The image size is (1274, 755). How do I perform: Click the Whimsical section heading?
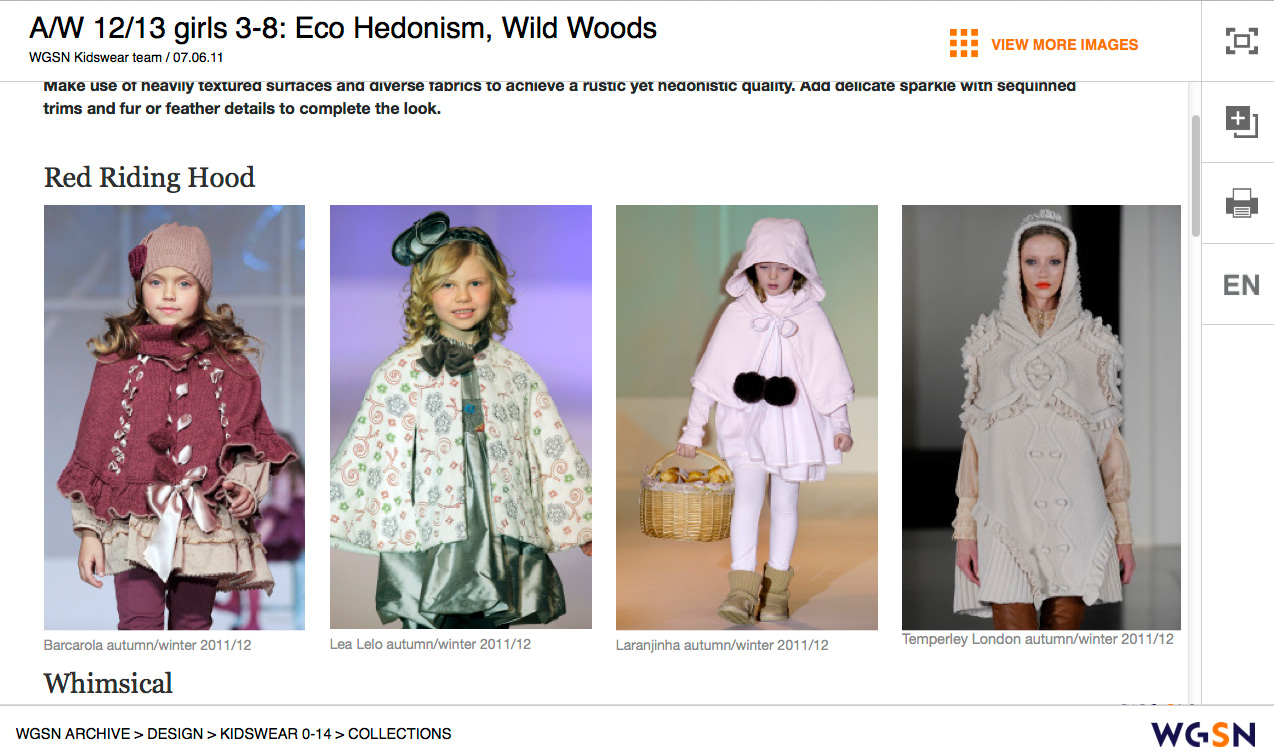coord(108,684)
